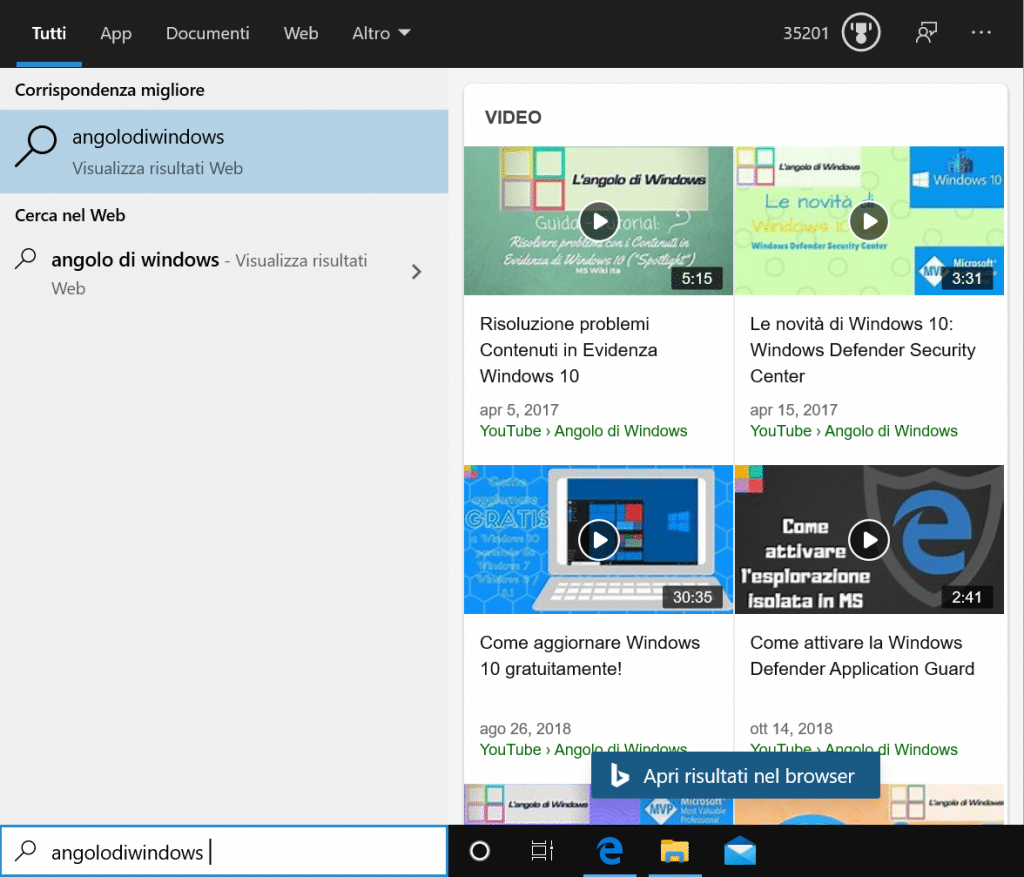Open 'Come attivare la Windows Defender Application Guard' link

862,656
